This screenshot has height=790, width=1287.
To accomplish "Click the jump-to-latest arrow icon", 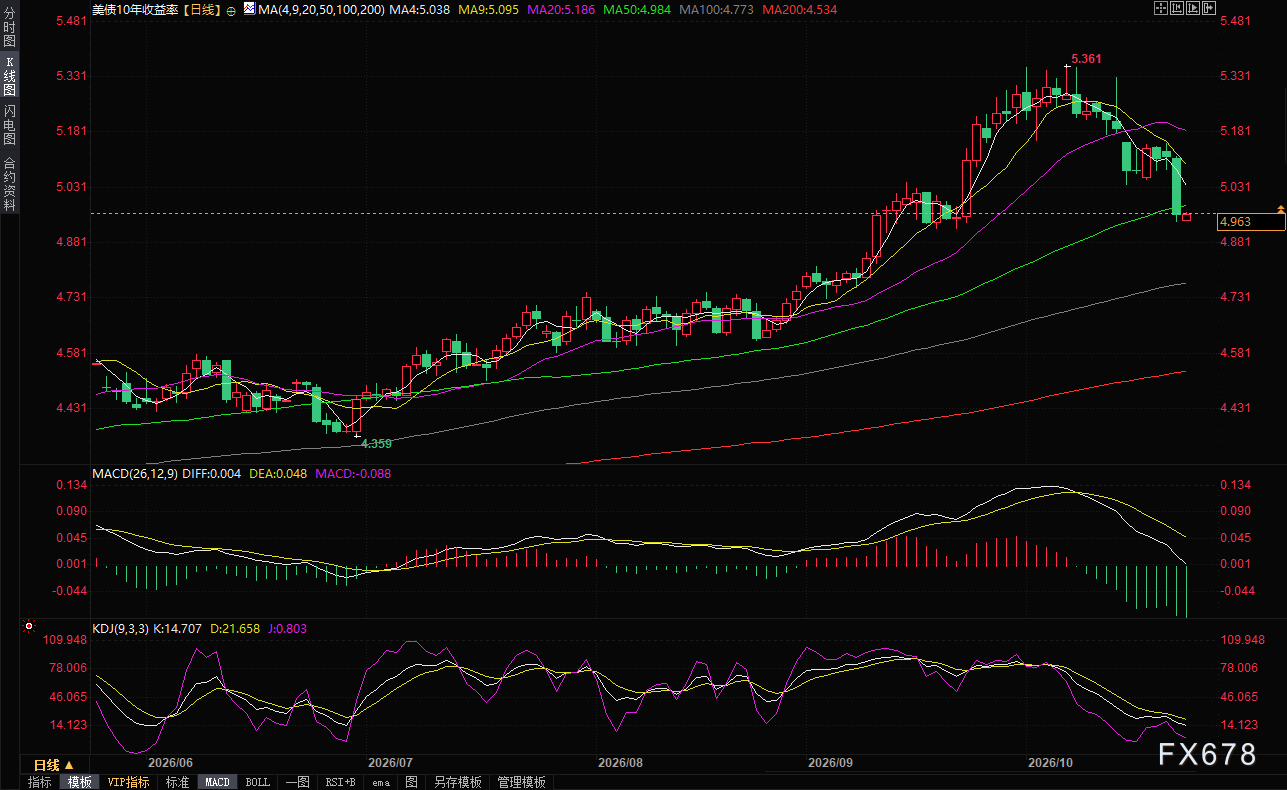I will 1209,8.
